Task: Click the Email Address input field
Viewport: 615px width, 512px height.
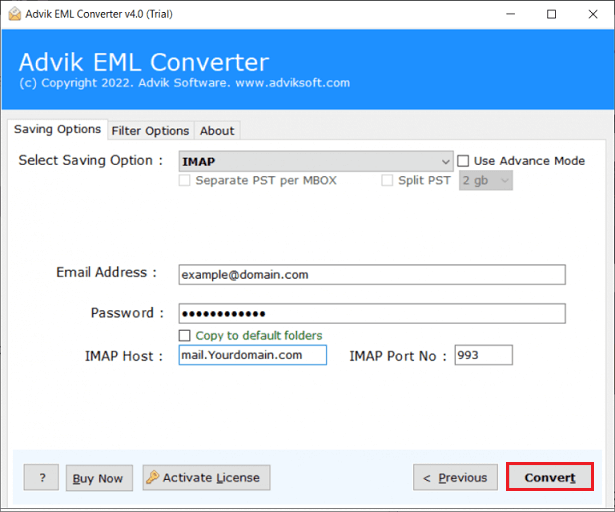Action: click(372, 275)
